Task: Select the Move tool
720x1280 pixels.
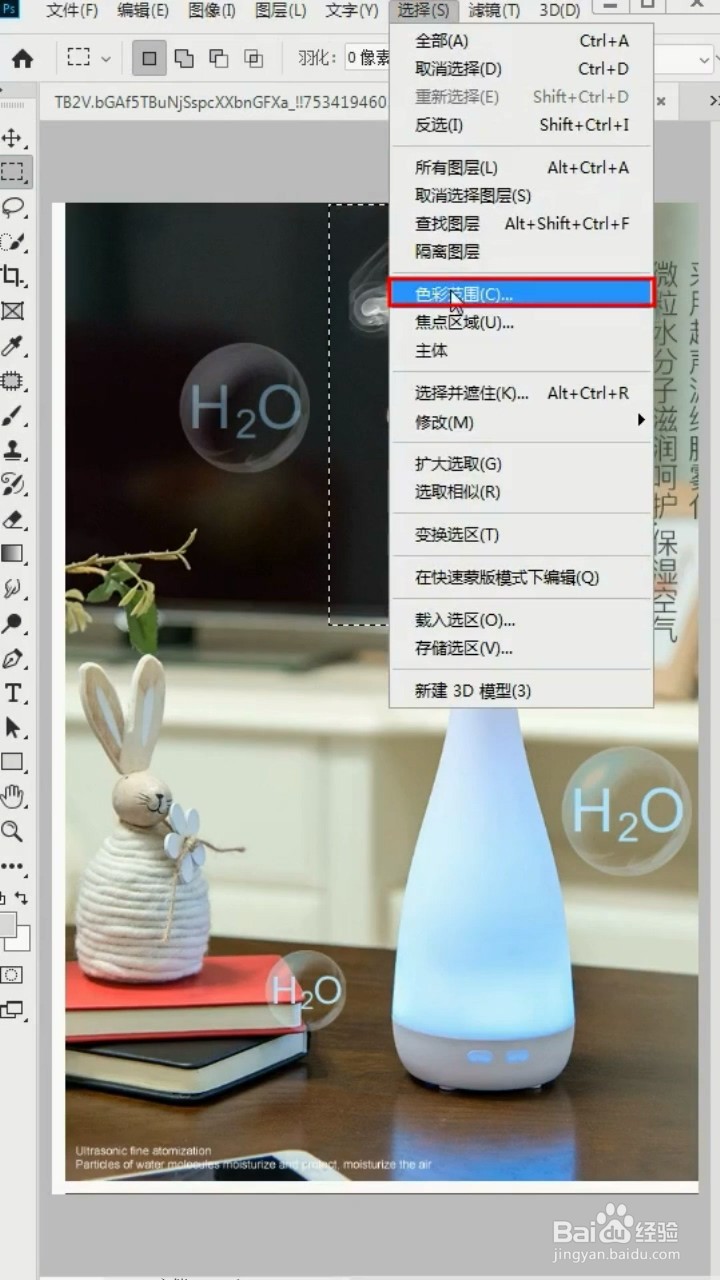Action: click(13, 138)
